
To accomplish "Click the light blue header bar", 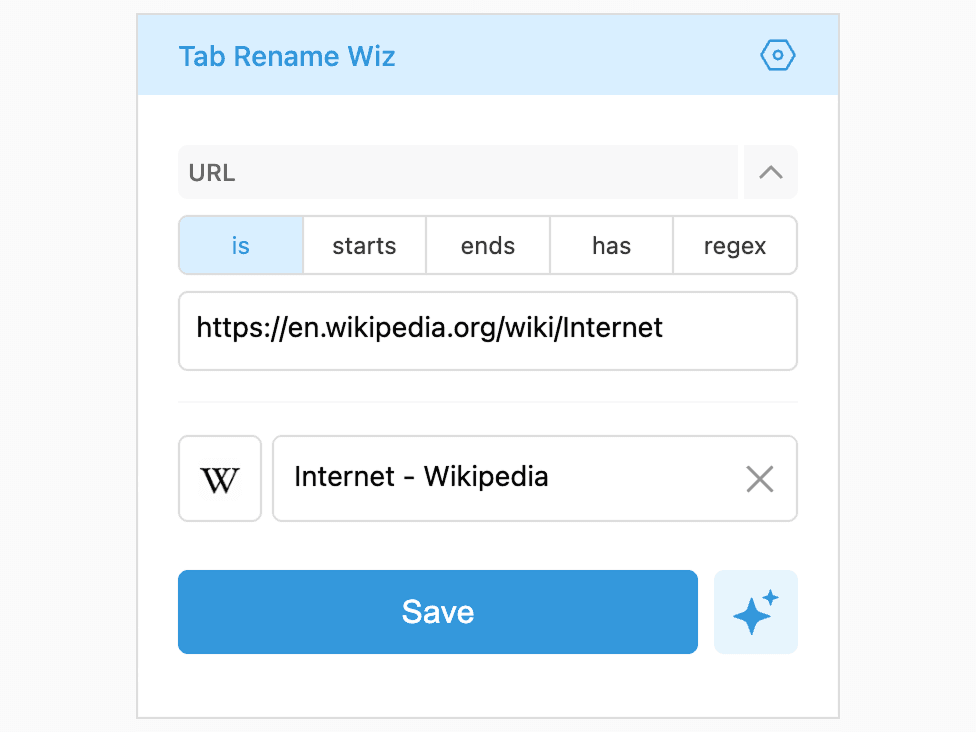I will coord(488,55).
